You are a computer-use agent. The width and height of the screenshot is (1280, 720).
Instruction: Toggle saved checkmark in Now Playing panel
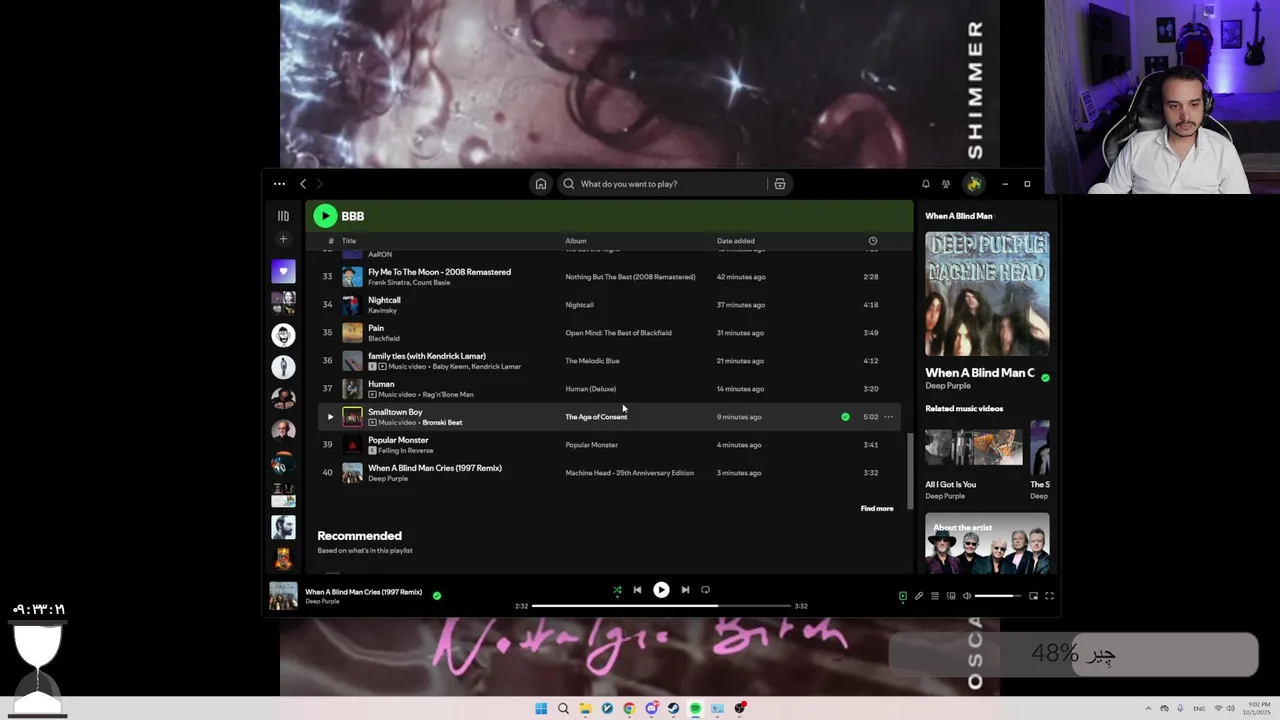(x=1045, y=378)
